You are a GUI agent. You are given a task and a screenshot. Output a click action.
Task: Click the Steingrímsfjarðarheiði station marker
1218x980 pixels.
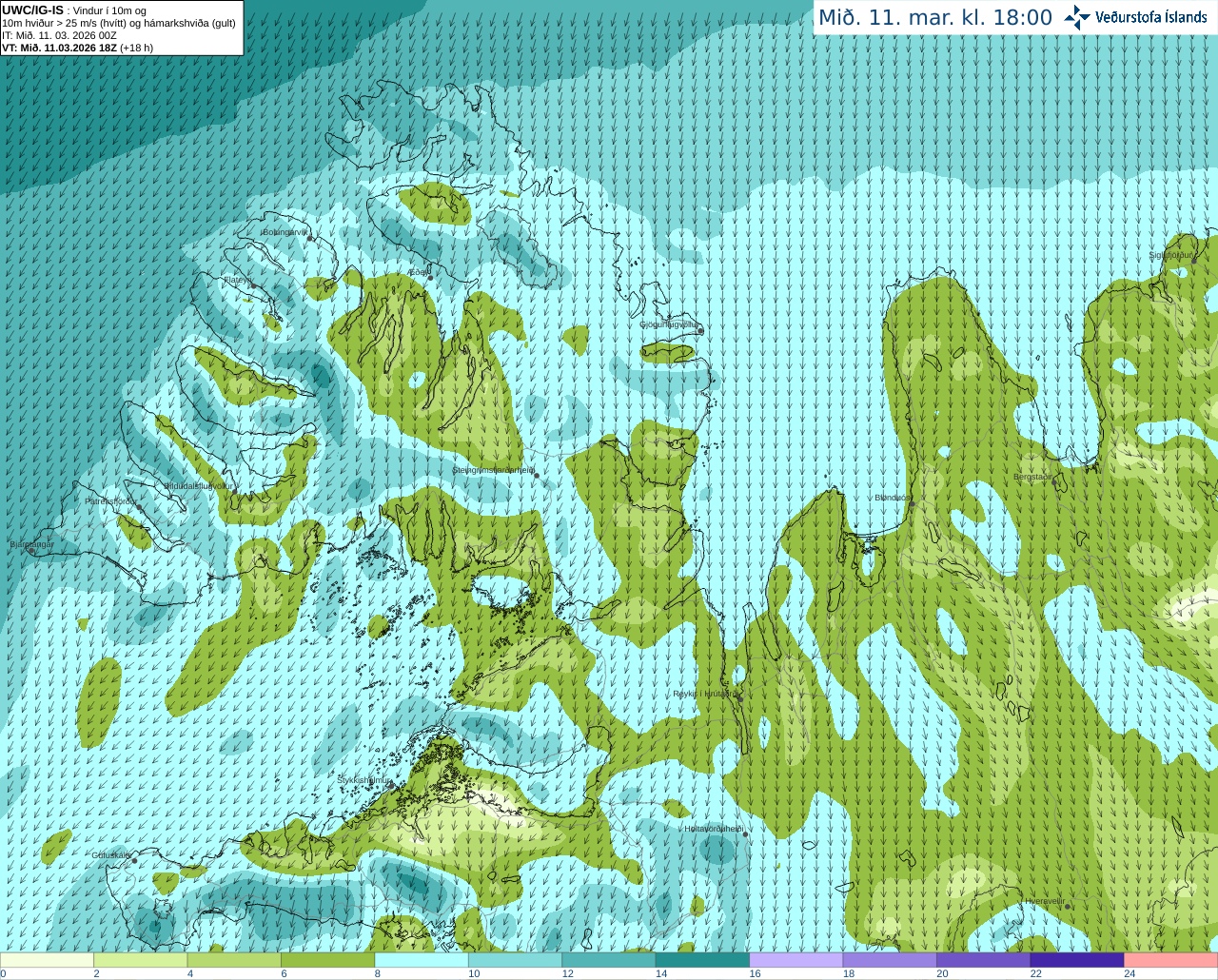537,476
